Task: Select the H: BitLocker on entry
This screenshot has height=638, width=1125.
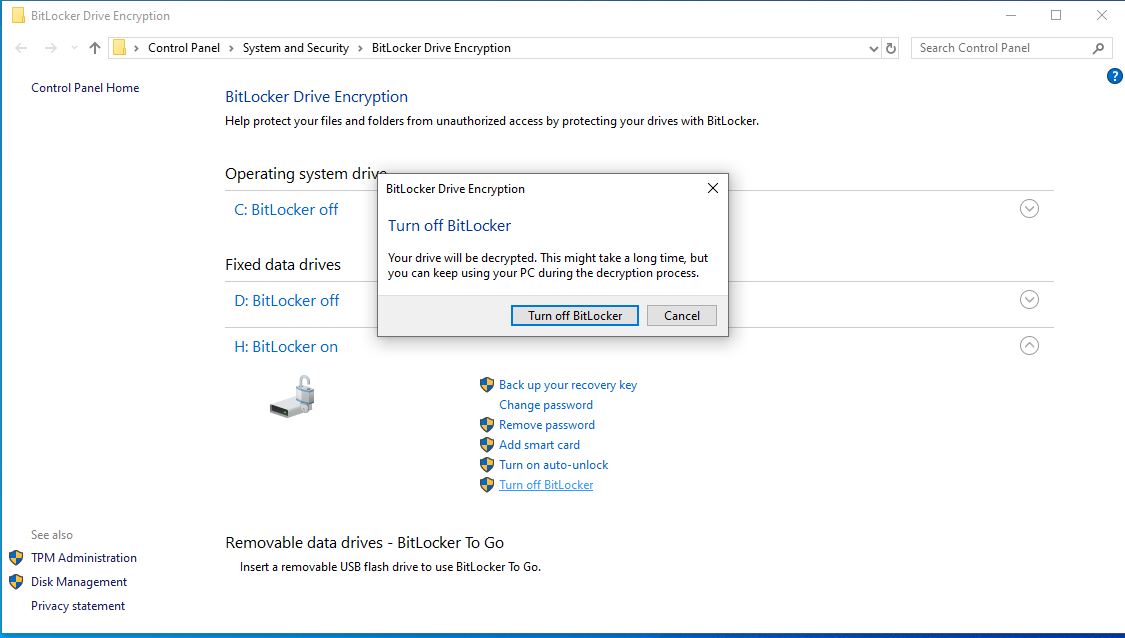Action: pyautogui.click(x=286, y=347)
